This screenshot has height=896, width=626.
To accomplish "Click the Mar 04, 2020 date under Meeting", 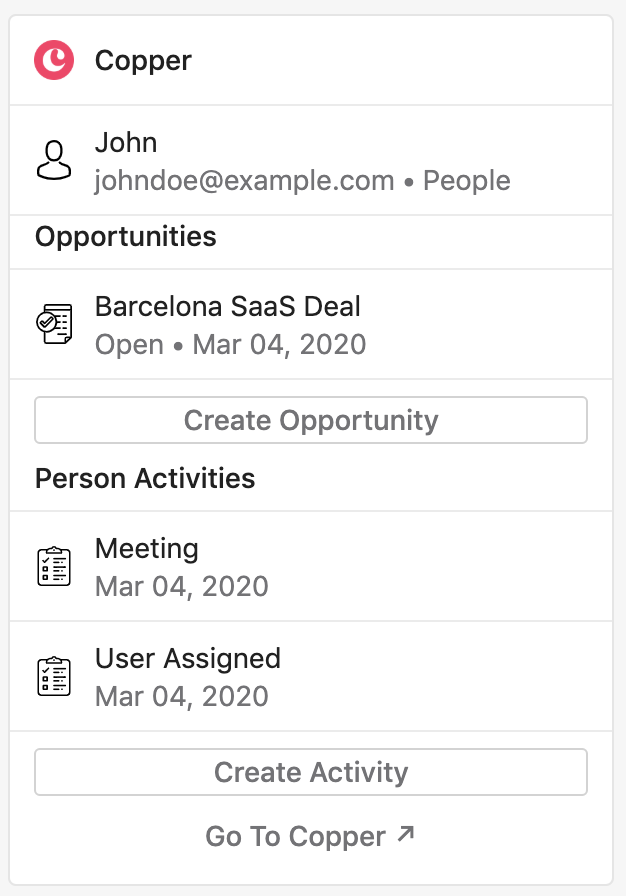I will coord(182,586).
